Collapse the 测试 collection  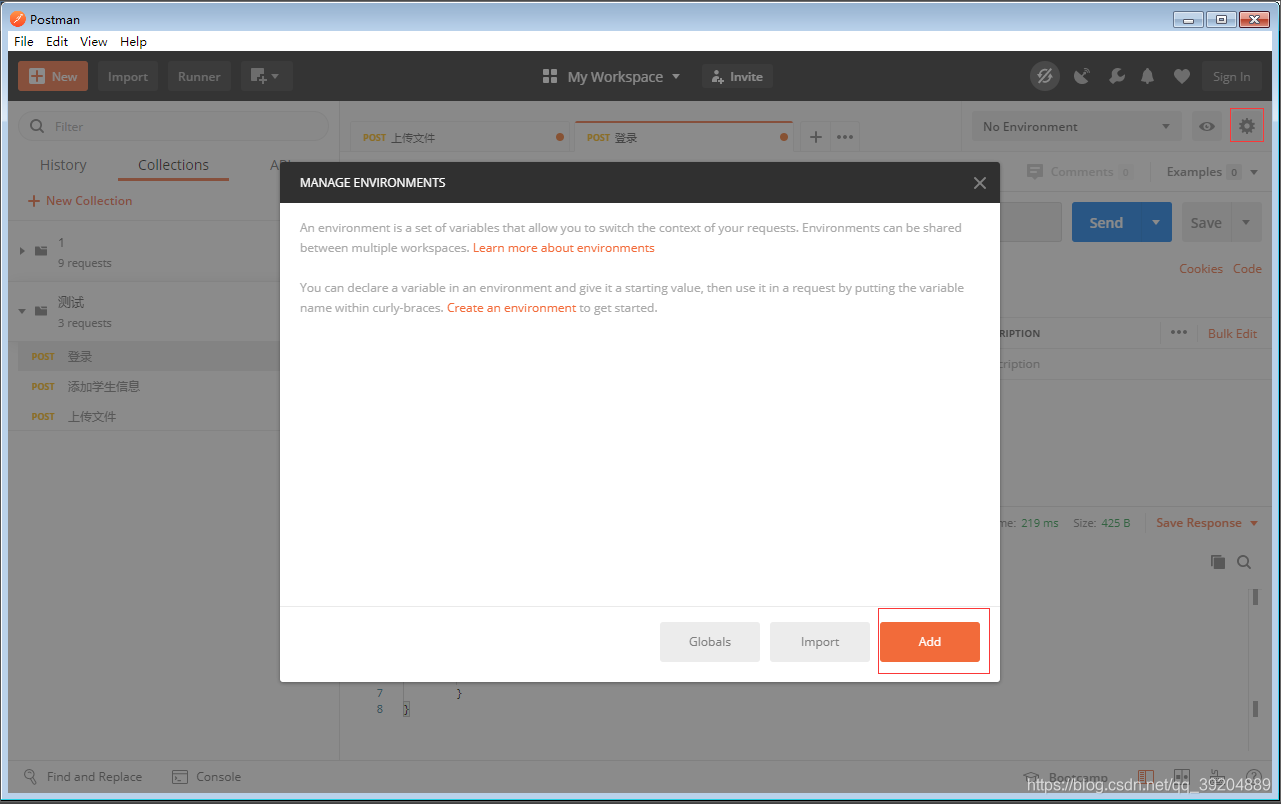[x=22, y=311]
